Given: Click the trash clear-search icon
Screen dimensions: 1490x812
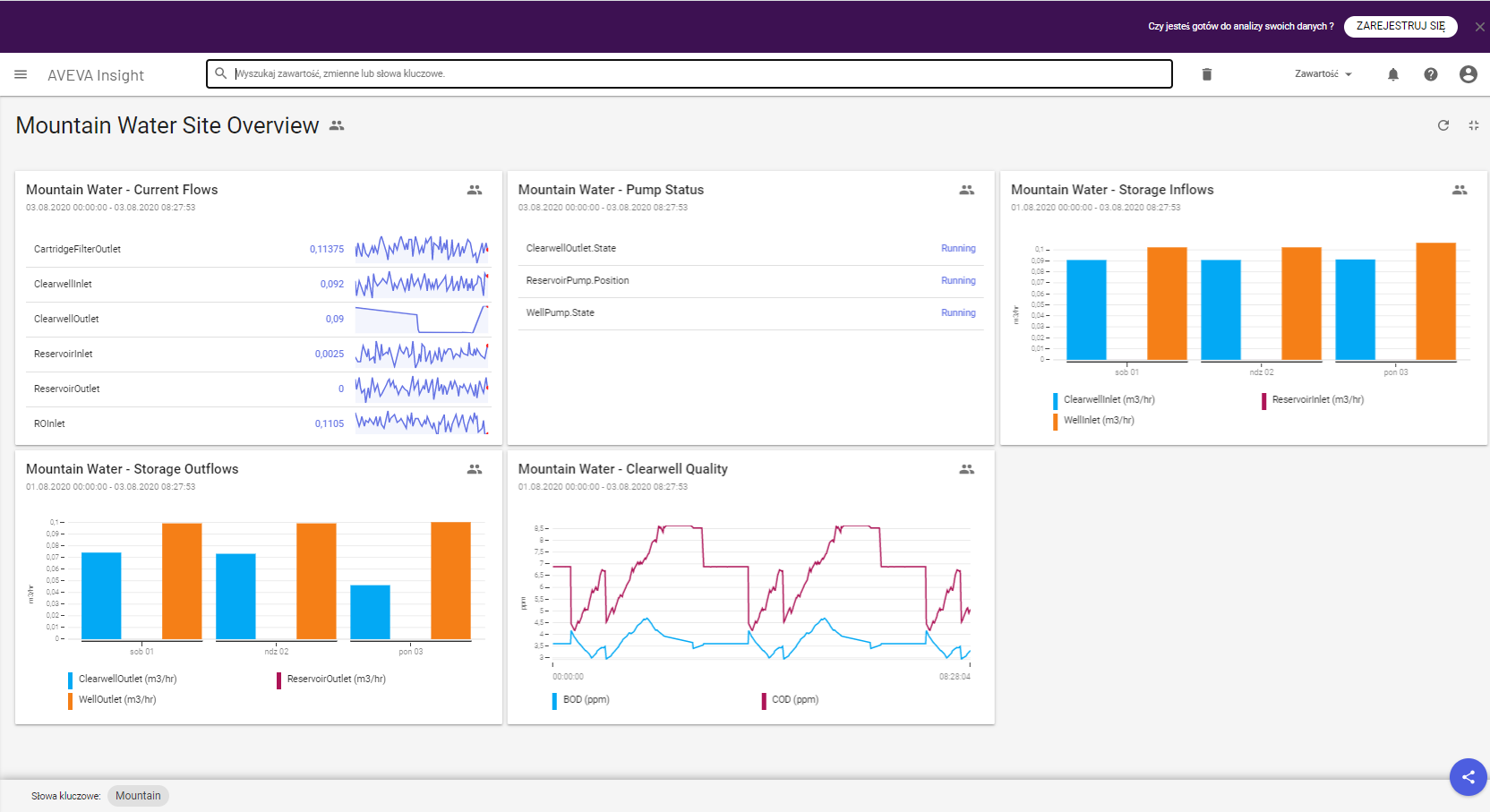Looking at the screenshot, I should coord(1206,74).
